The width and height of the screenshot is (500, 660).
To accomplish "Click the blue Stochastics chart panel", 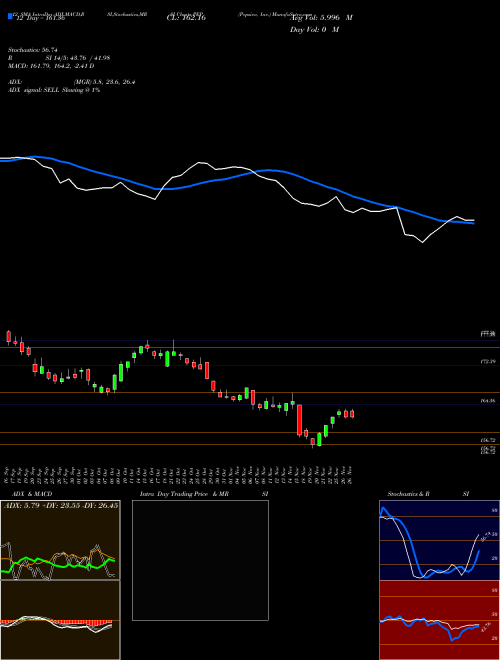I will tap(439, 540).
